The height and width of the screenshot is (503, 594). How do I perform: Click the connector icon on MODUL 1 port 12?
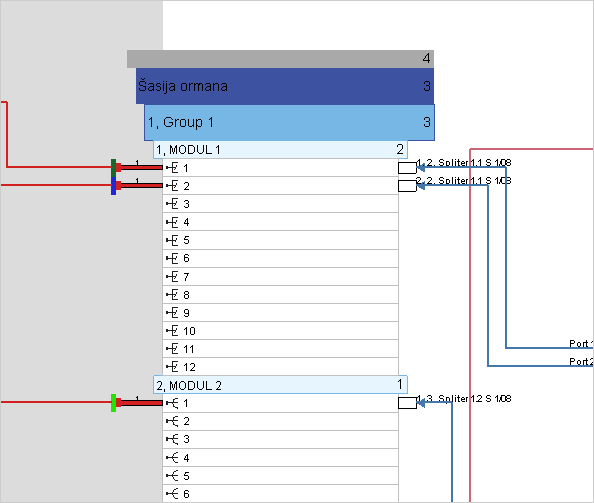(x=172, y=367)
